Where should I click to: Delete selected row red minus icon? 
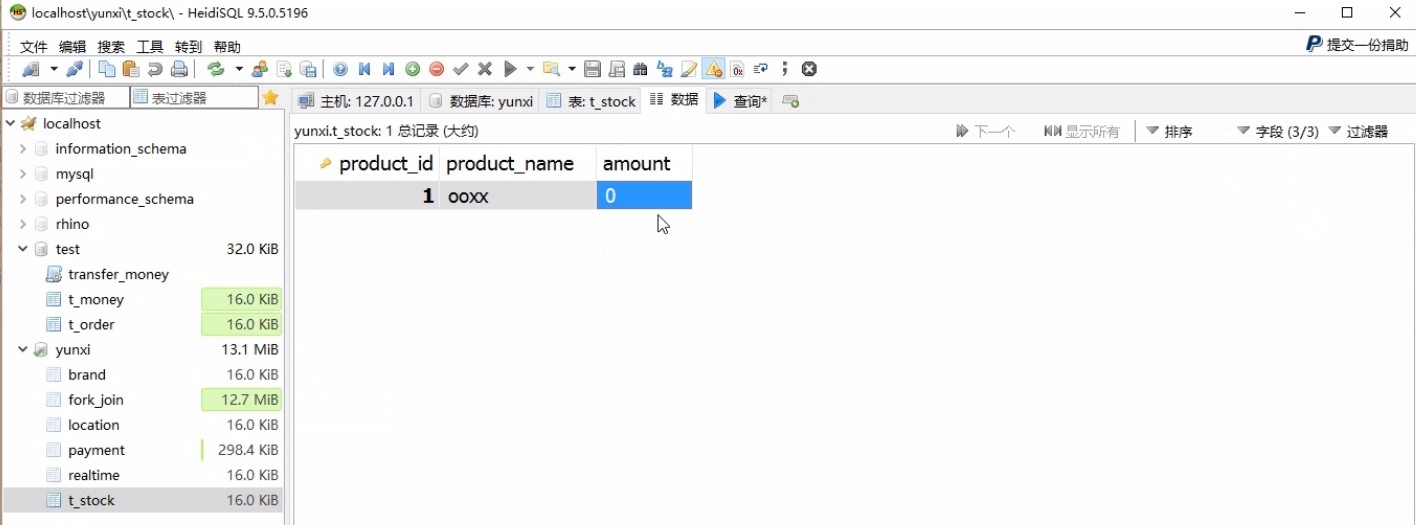point(437,69)
